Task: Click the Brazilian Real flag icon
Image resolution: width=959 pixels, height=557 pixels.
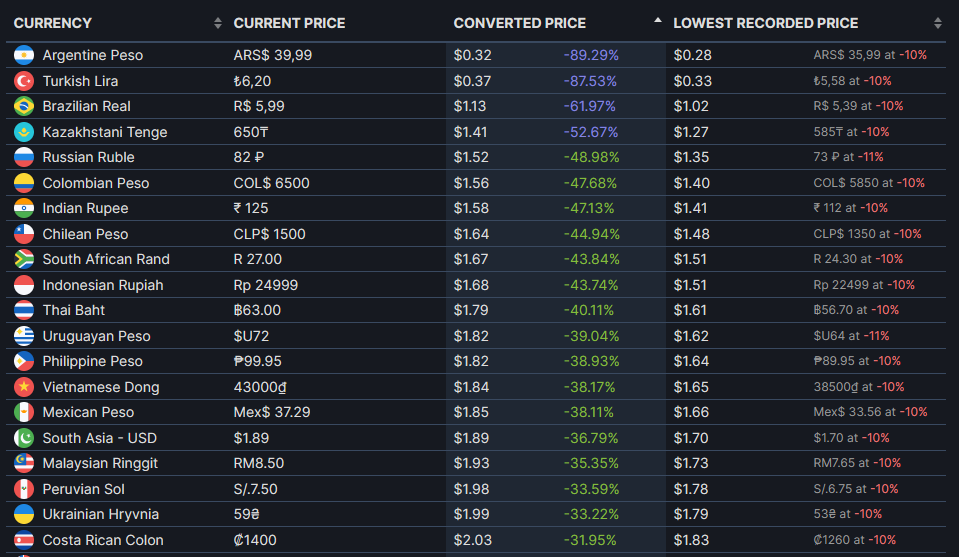Action: [x=24, y=106]
